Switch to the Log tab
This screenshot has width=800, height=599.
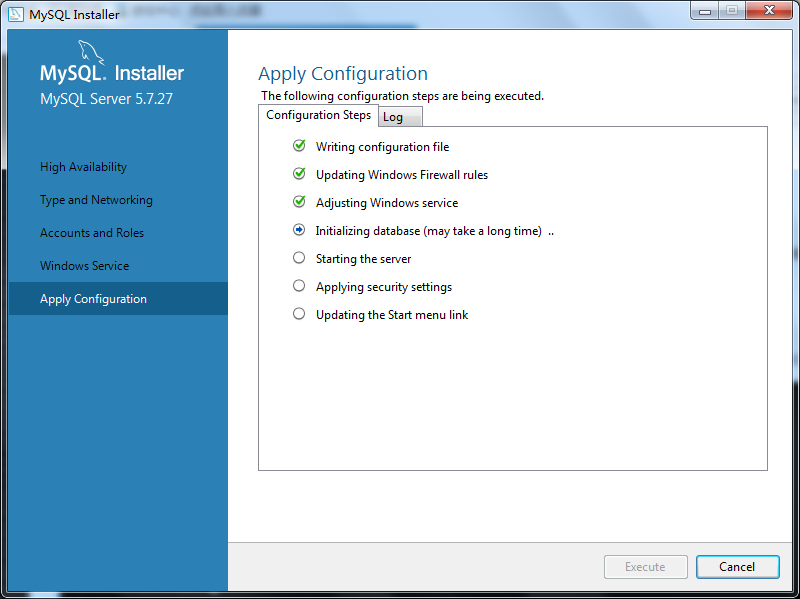(x=399, y=116)
